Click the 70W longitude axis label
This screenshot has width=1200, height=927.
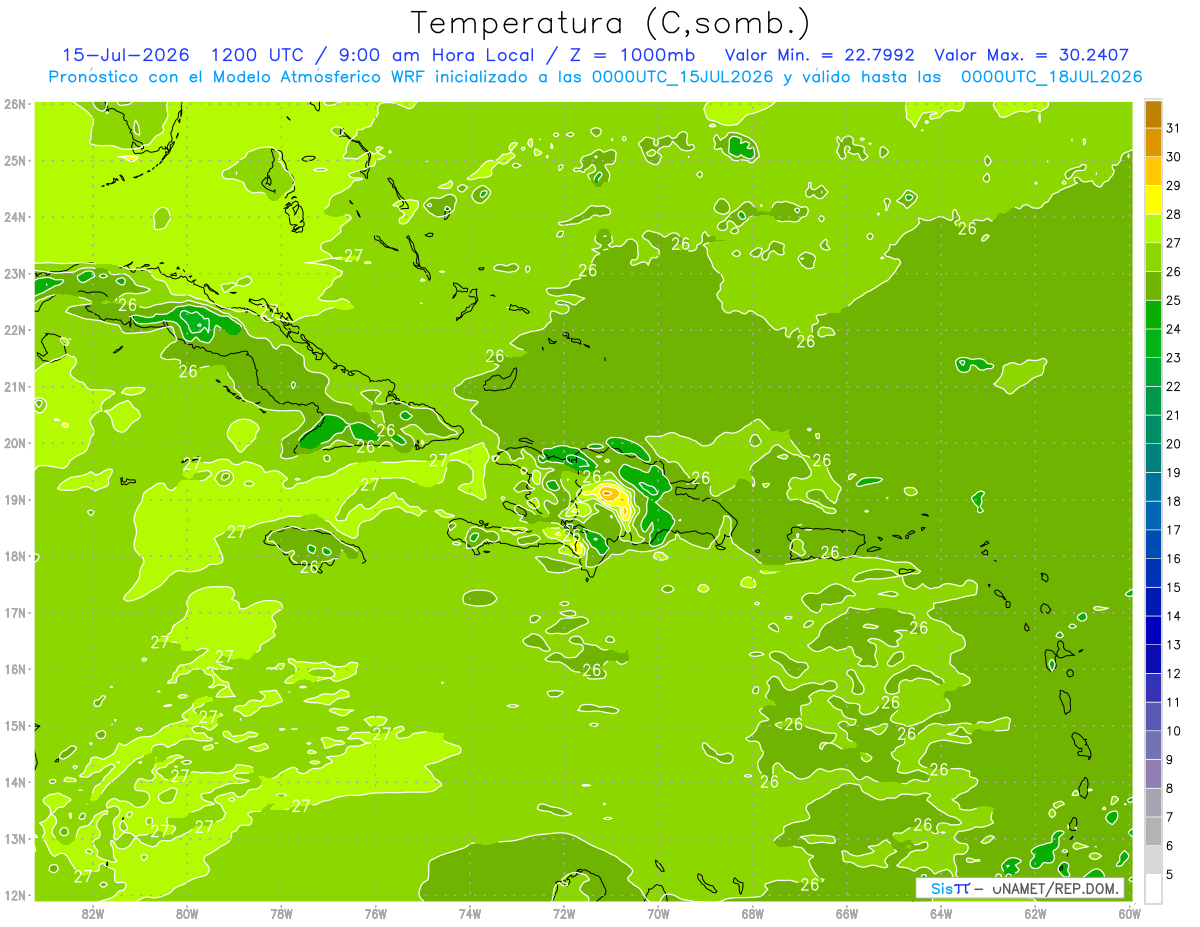[x=658, y=913]
